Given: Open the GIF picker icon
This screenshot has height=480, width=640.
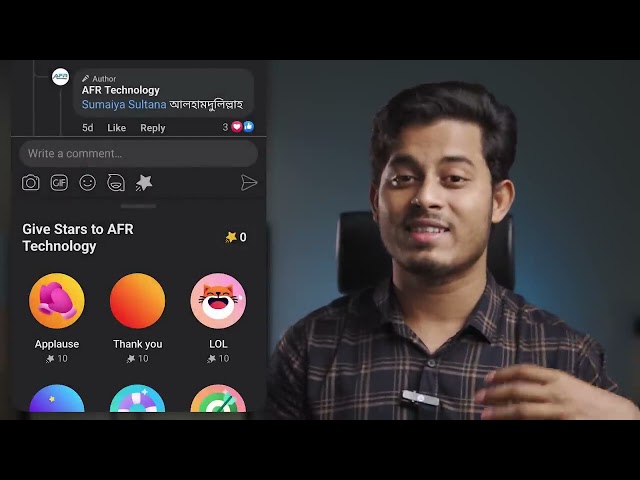Looking at the screenshot, I should click(x=59, y=182).
